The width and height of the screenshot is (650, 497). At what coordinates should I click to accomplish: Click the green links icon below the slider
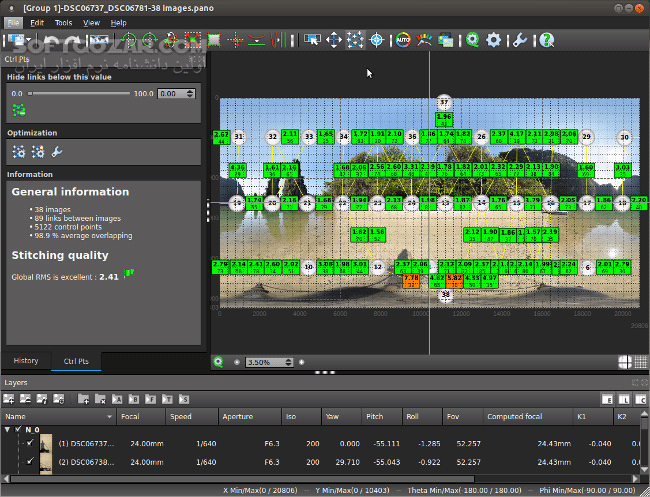[19, 109]
